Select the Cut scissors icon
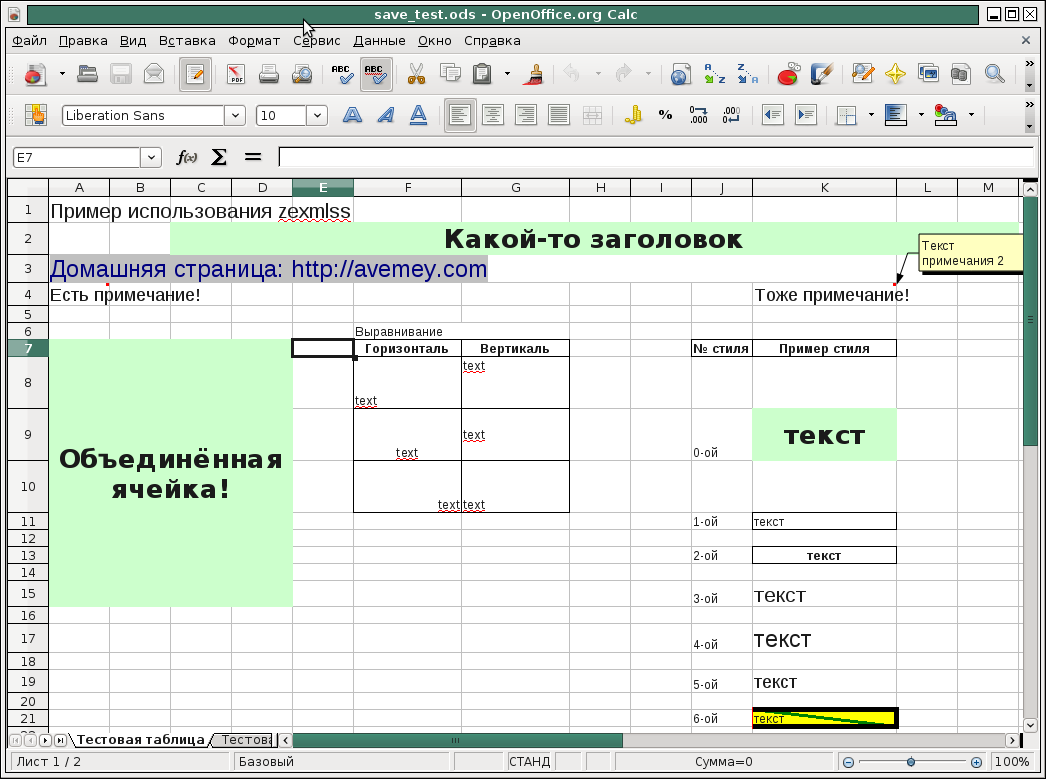 (416, 74)
